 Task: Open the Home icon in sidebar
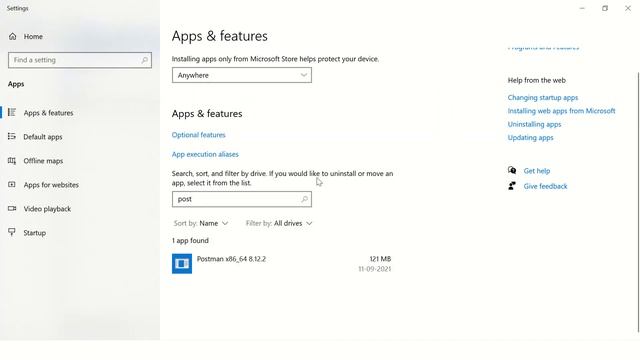pyautogui.click(x=13, y=36)
